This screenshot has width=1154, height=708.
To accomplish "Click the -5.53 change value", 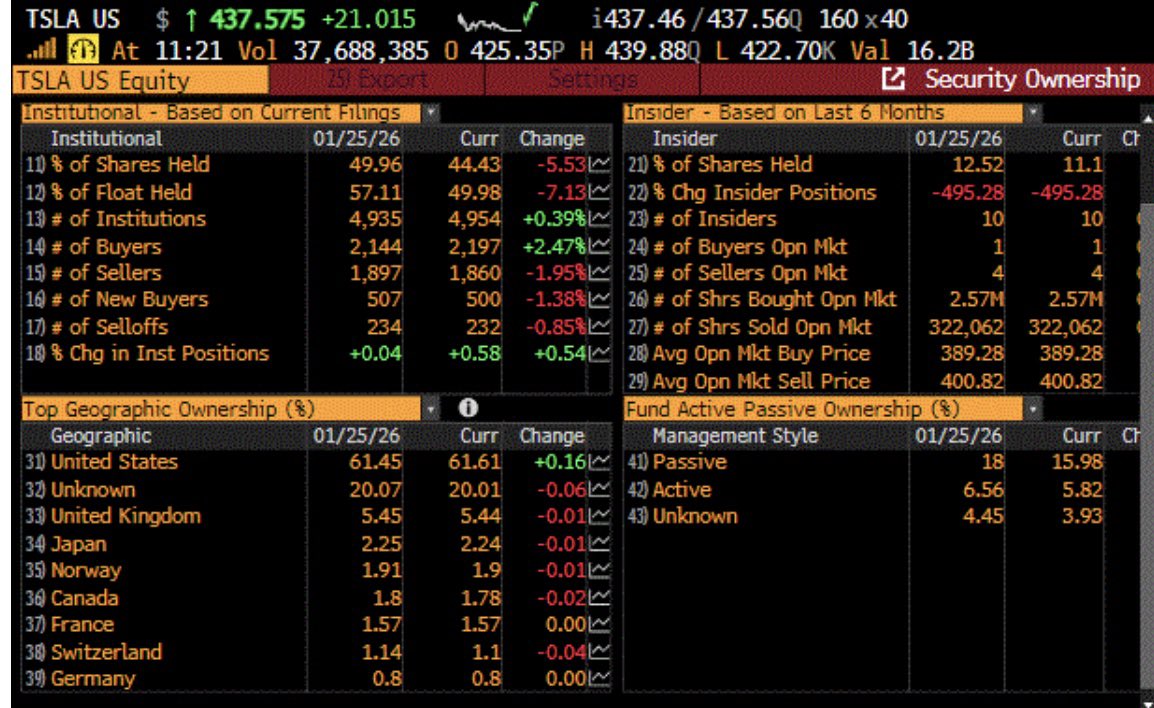I will [x=561, y=164].
